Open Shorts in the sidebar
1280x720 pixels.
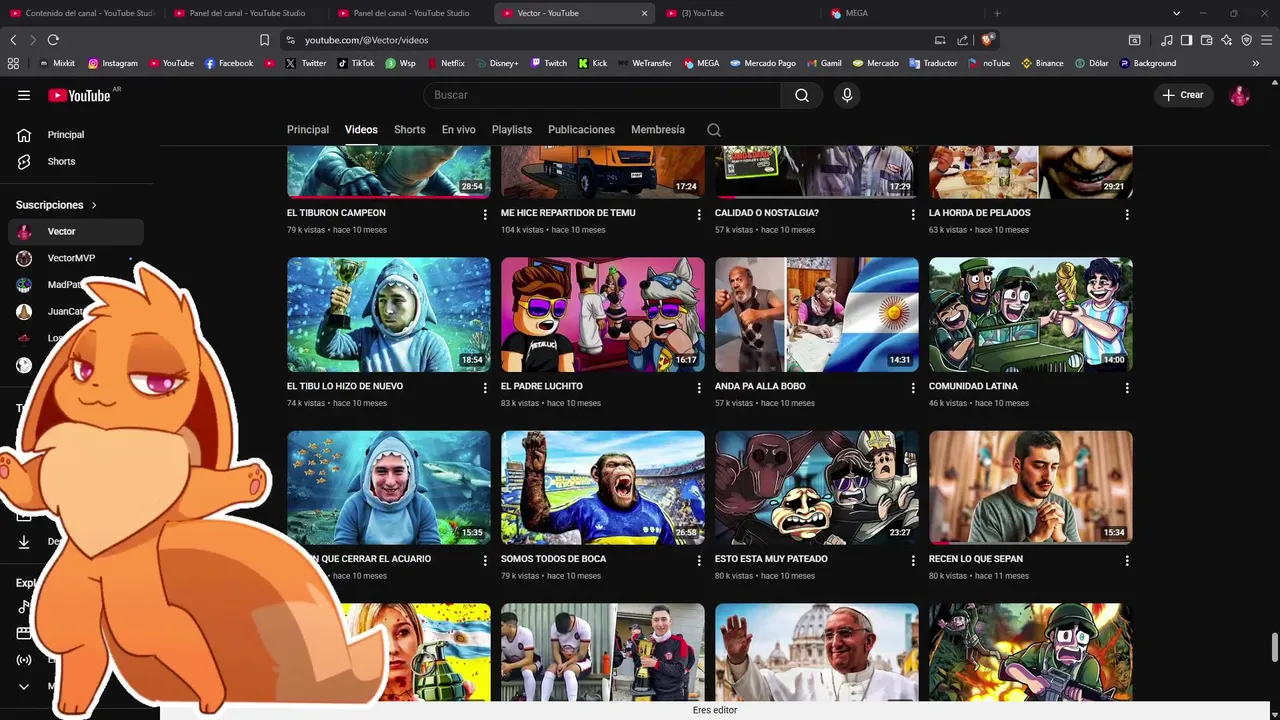pyautogui.click(x=76, y=161)
